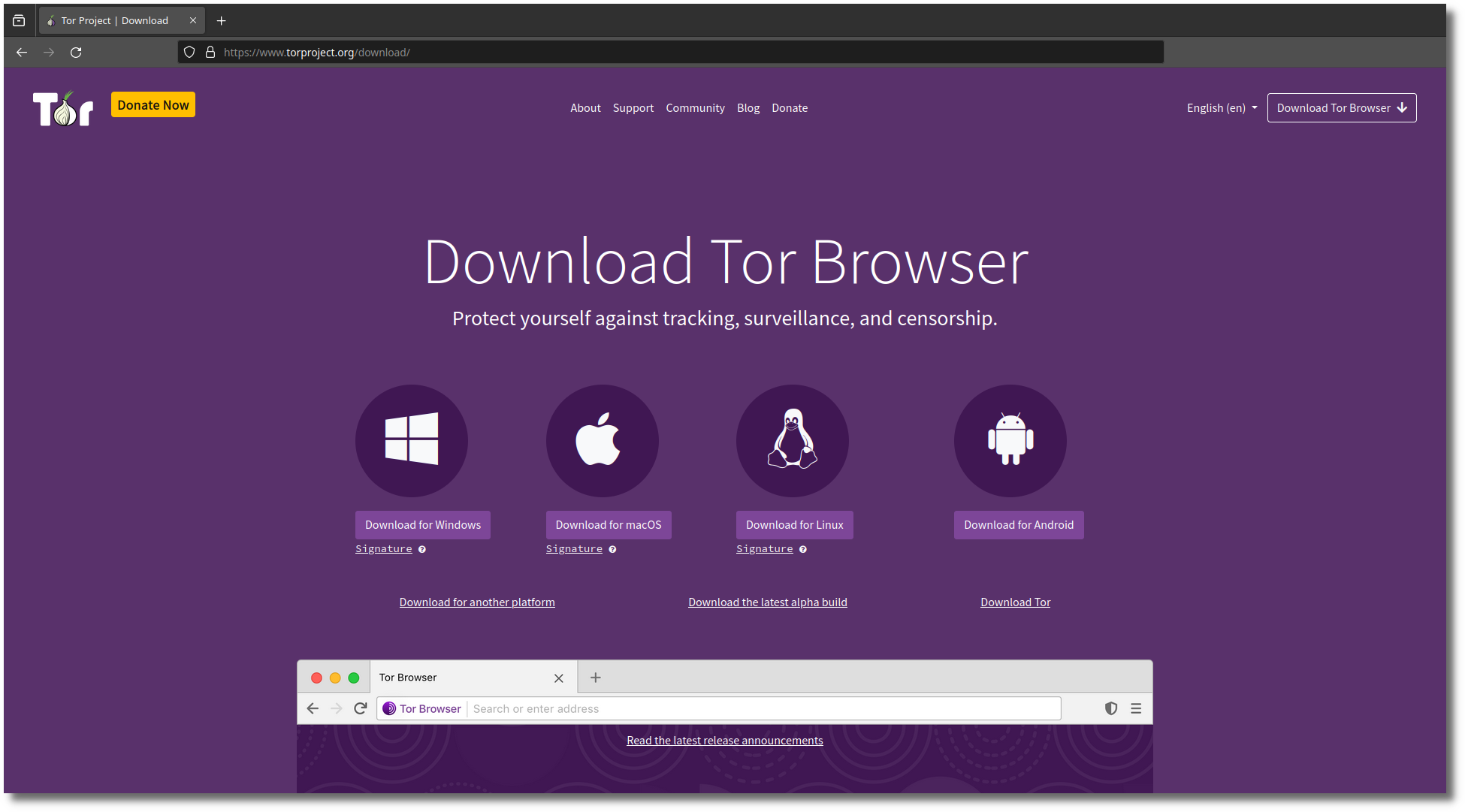Click the mockup new tab plus icon
Image resolution: width=1465 pixels, height=812 pixels.
pyautogui.click(x=596, y=678)
